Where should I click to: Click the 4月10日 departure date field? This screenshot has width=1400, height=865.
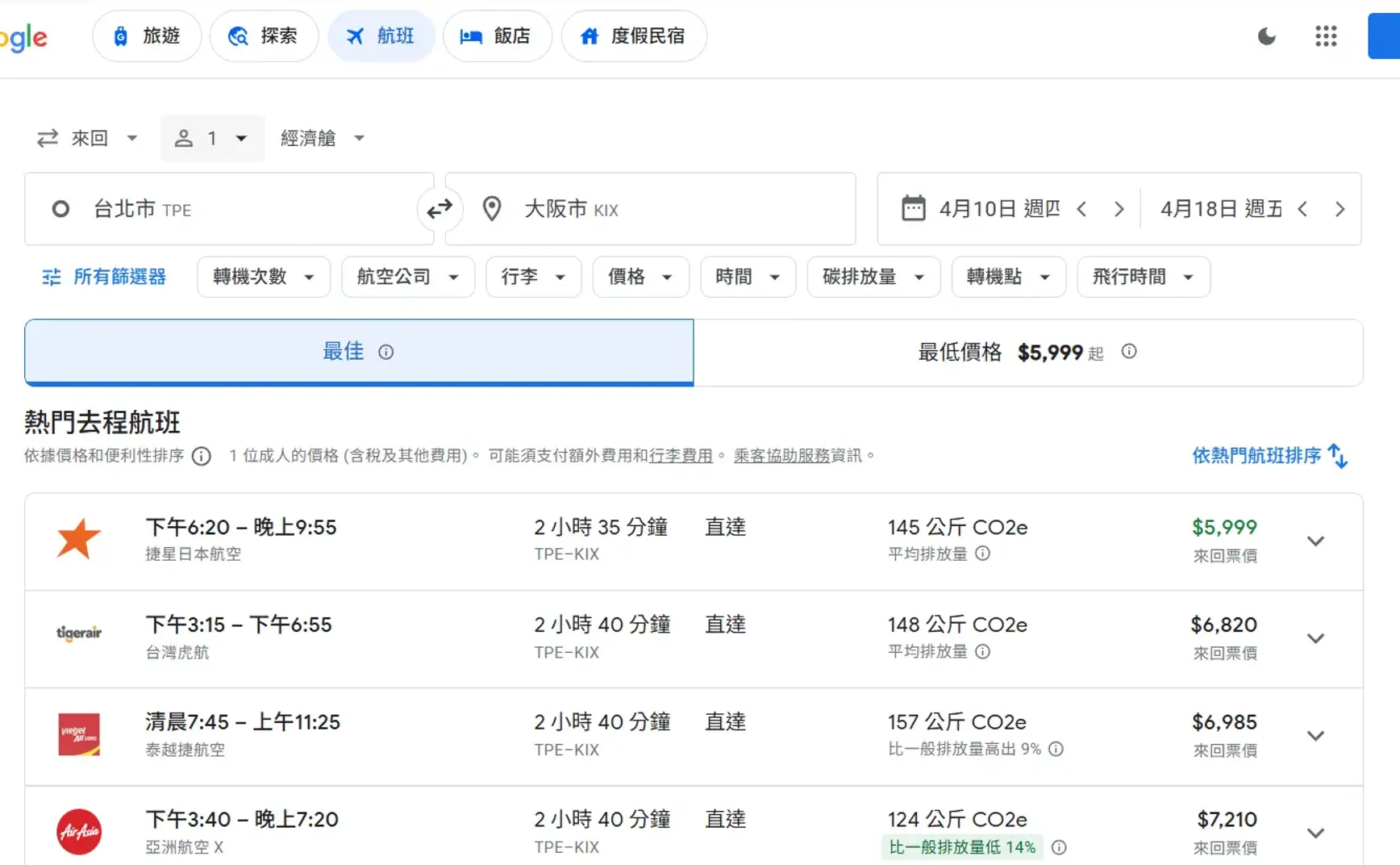coord(999,210)
